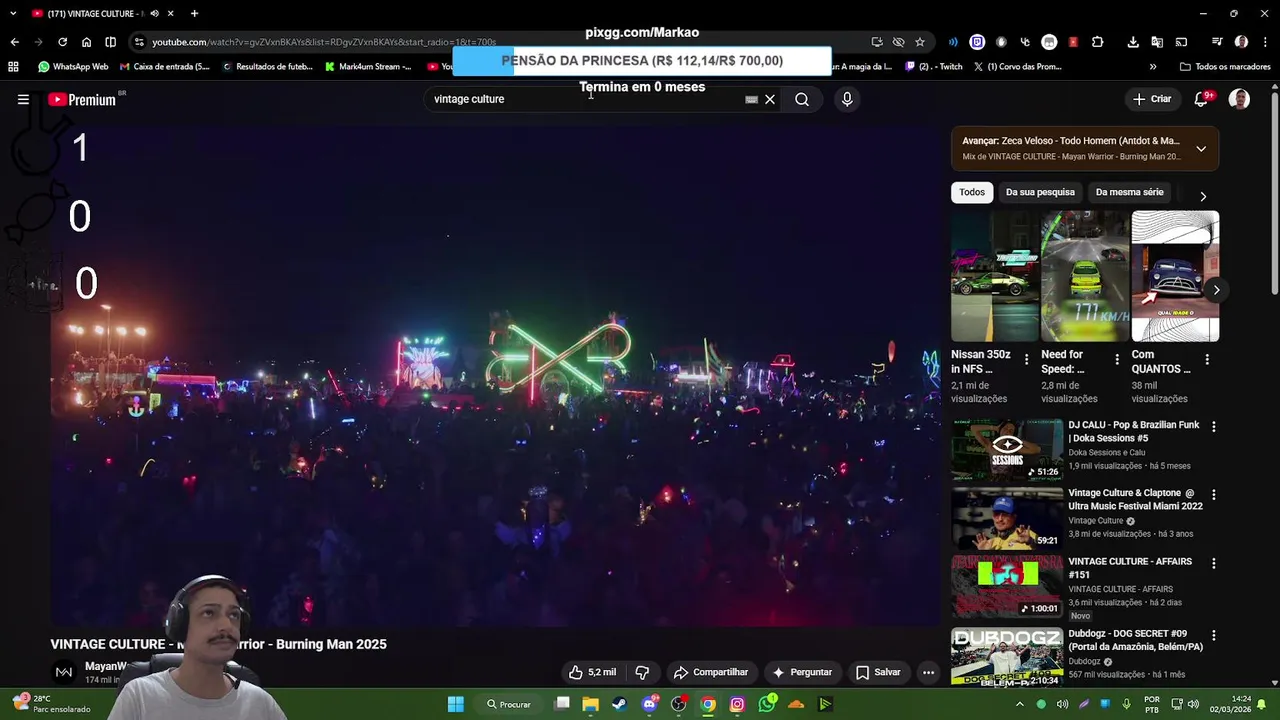Open WhatsApp Web bookmark
Screen dimensions: 1280x720
coord(73,67)
